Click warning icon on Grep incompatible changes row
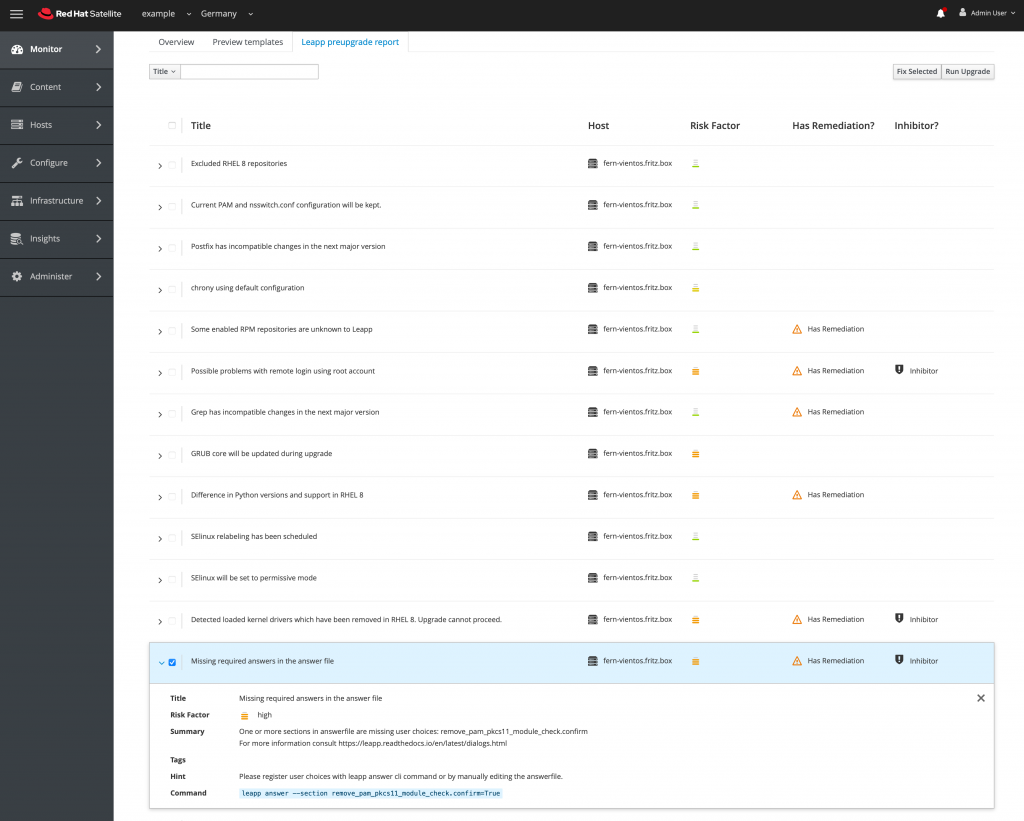 [797, 412]
